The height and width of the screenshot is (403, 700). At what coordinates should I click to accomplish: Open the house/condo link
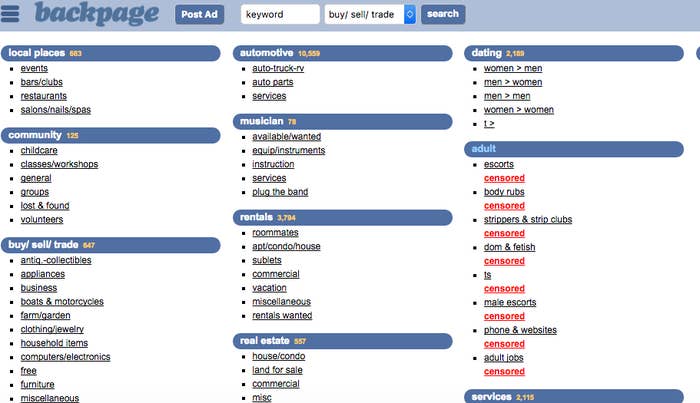click(279, 356)
